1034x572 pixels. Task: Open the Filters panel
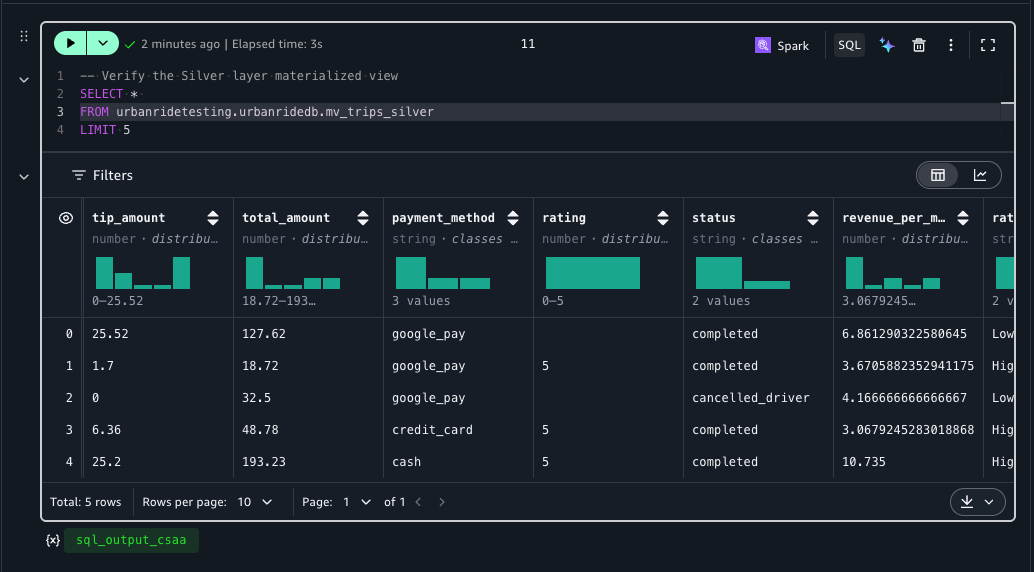pos(102,175)
